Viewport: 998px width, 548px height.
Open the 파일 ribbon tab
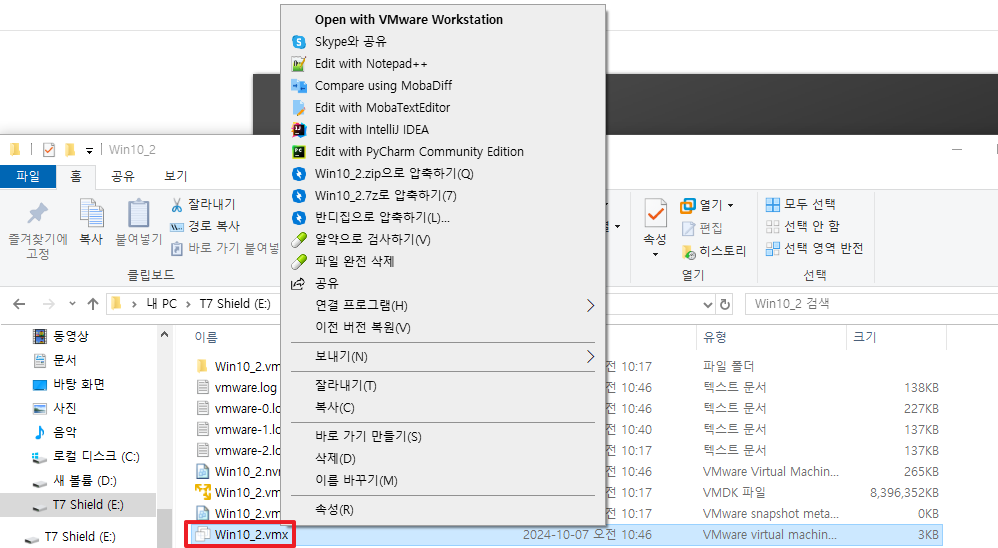pos(28,176)
